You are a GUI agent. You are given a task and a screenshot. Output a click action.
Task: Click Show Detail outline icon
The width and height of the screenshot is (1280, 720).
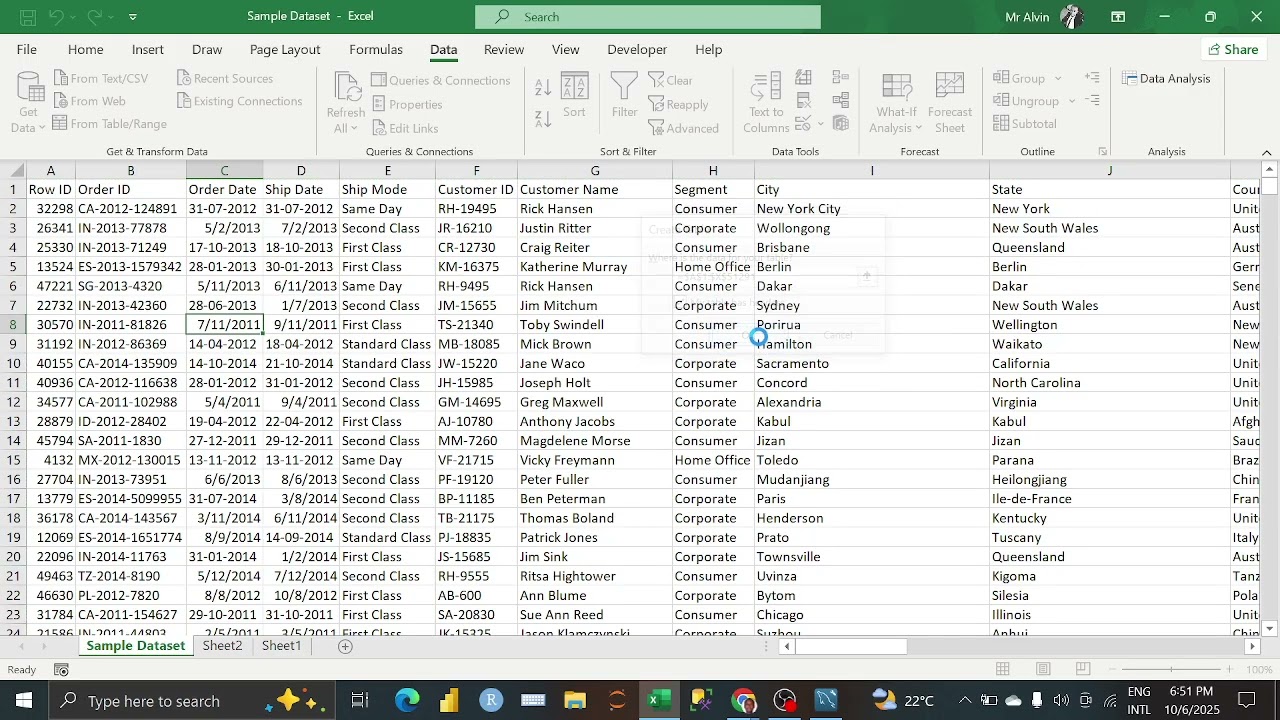coord(1092,78)
